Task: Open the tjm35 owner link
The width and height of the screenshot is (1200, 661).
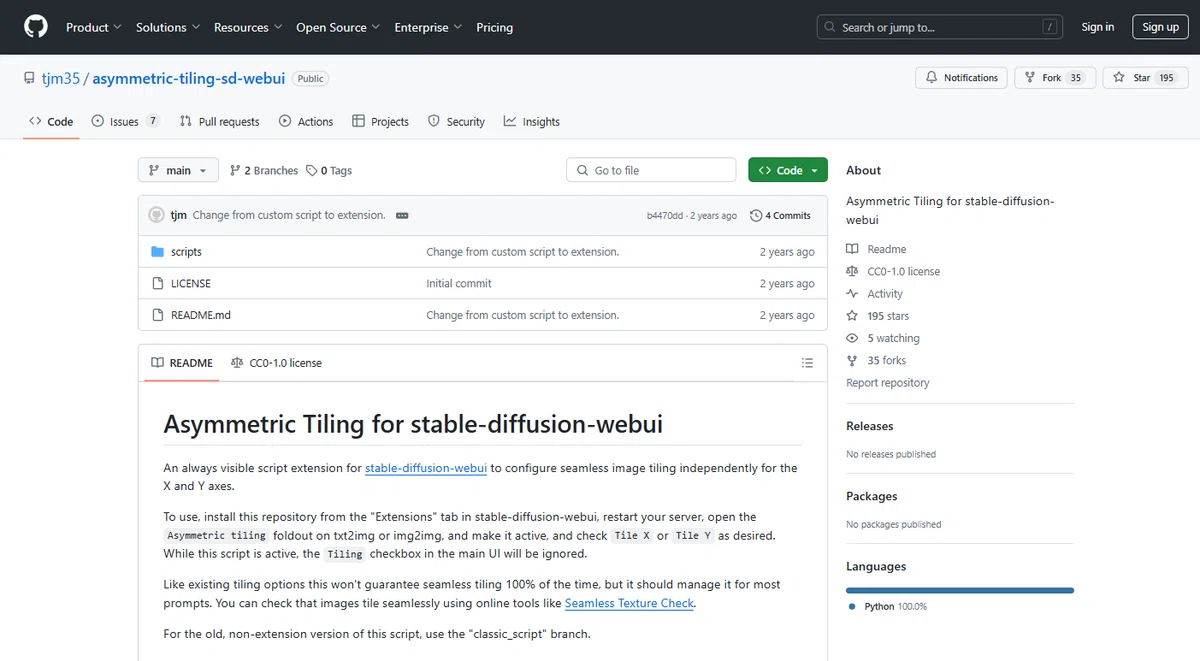Action: [x=61, y=78]
